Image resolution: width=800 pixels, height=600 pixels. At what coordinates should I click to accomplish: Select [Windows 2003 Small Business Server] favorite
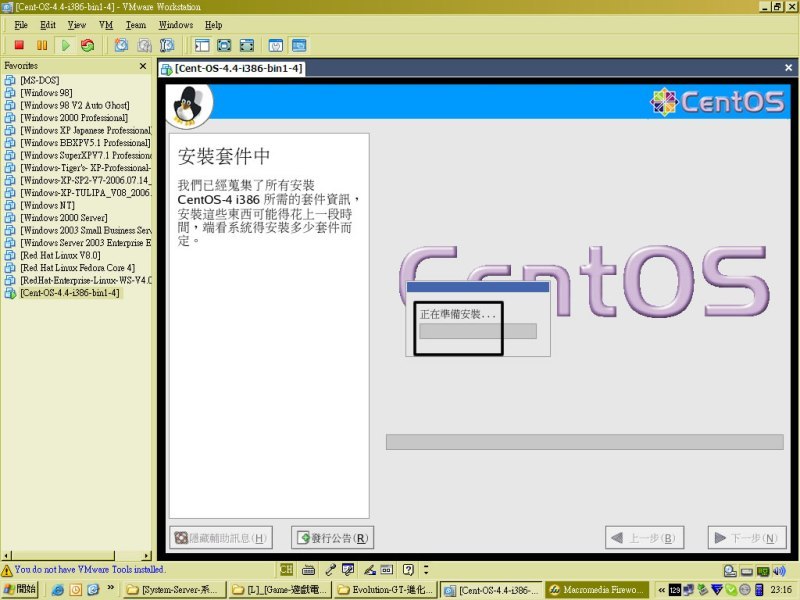pyautogui.click(x=86, y=230)
